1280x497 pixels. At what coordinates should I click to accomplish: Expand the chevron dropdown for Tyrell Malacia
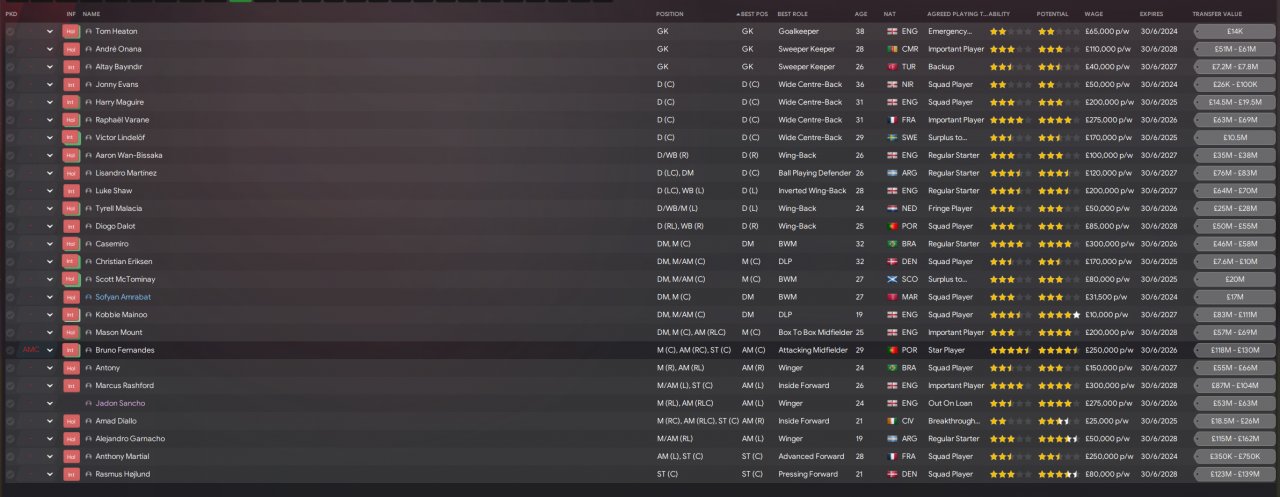pyautogui.click(x=49, y=208)
